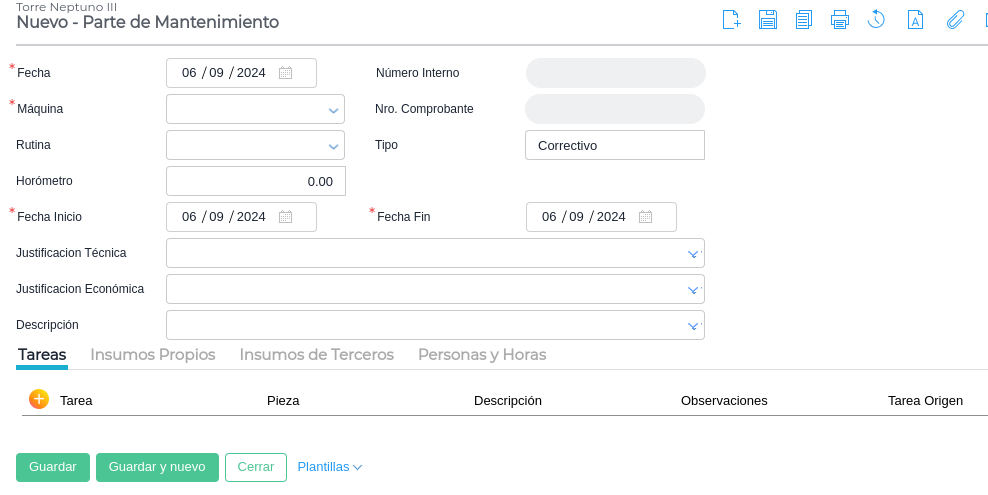Click the new document icon
Screen dimensions: 988x495
[x=731, y=20]
